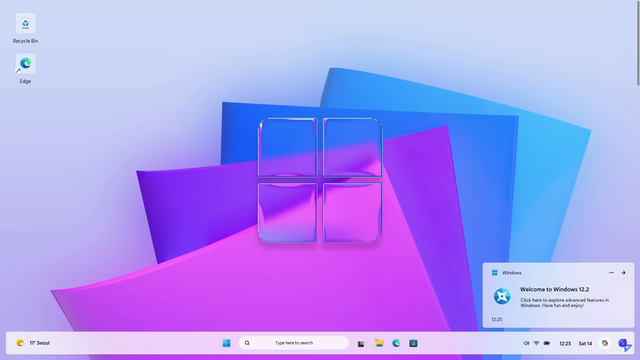Launch File Explorer from the taskbar

[x=379, y=343]
